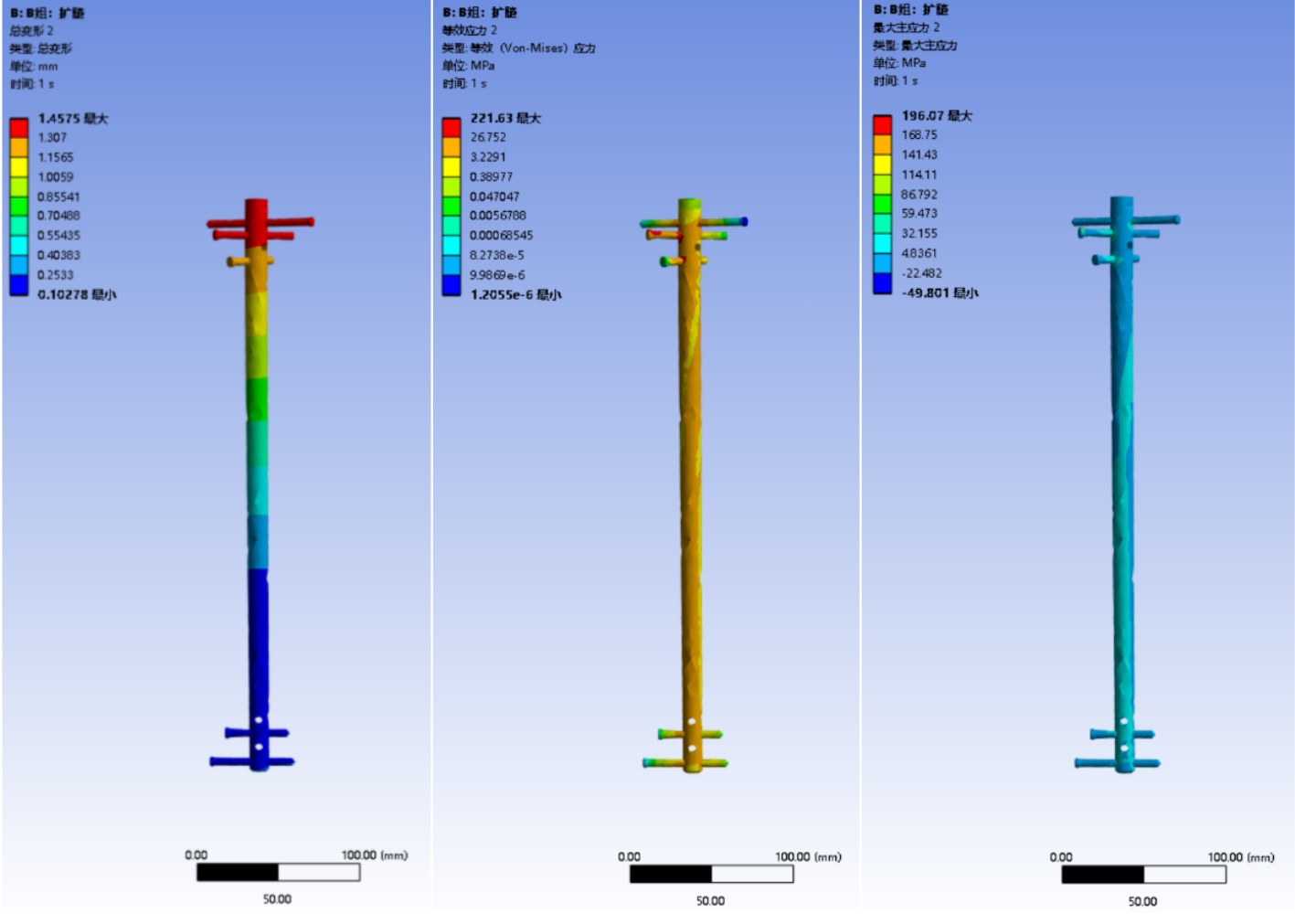Select the 最大主应力 2 result title
Image resolution: width=1295 pixels, height=924 pixels.
pos(906,27)
